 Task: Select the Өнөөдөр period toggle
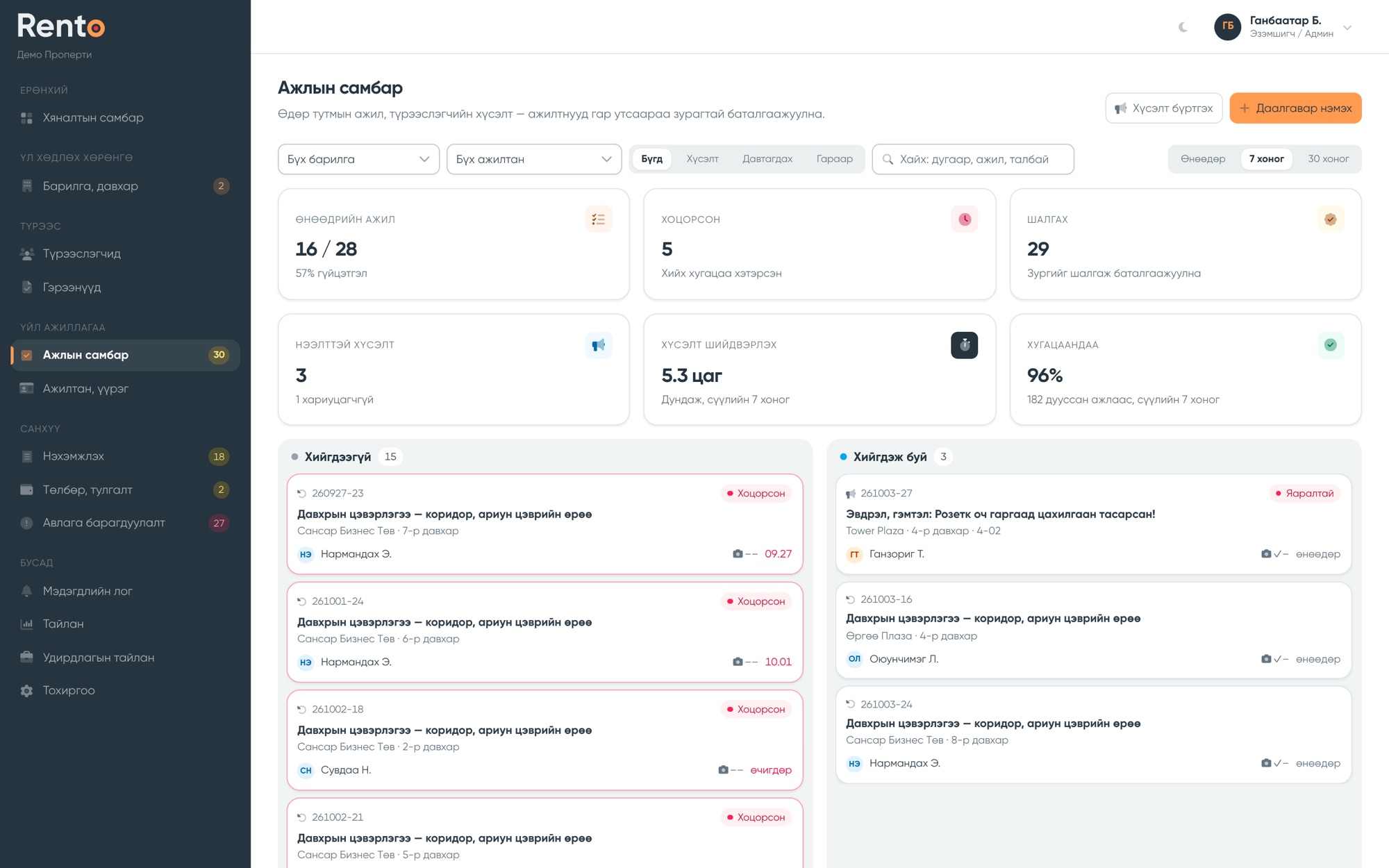1203,159
